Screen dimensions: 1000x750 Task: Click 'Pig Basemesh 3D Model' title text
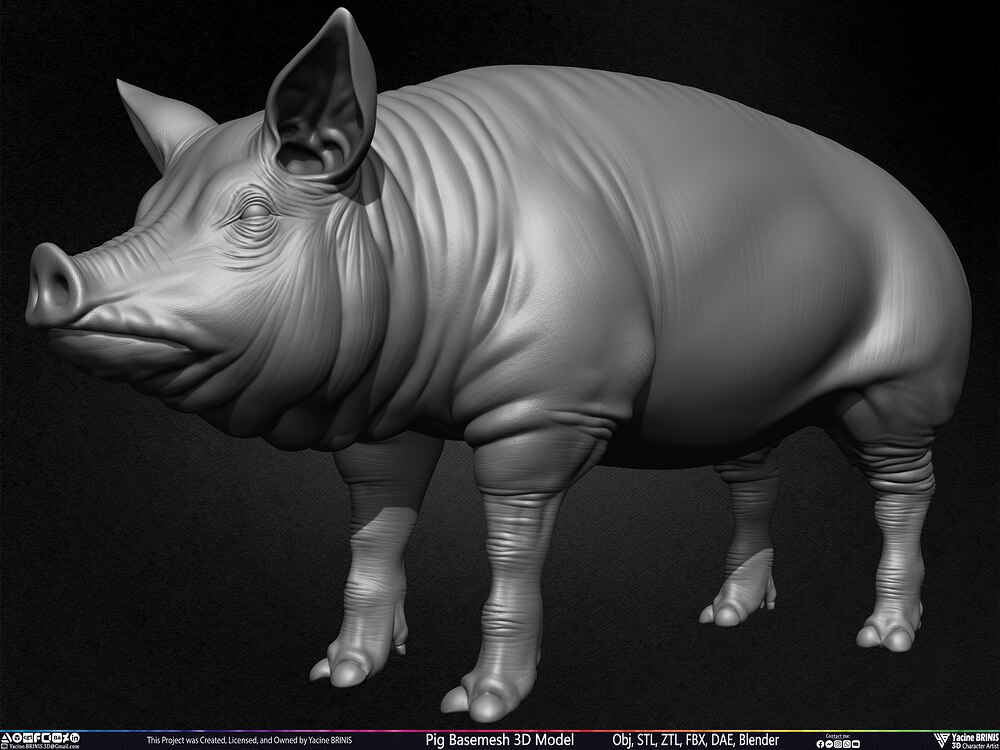point(501,740)
